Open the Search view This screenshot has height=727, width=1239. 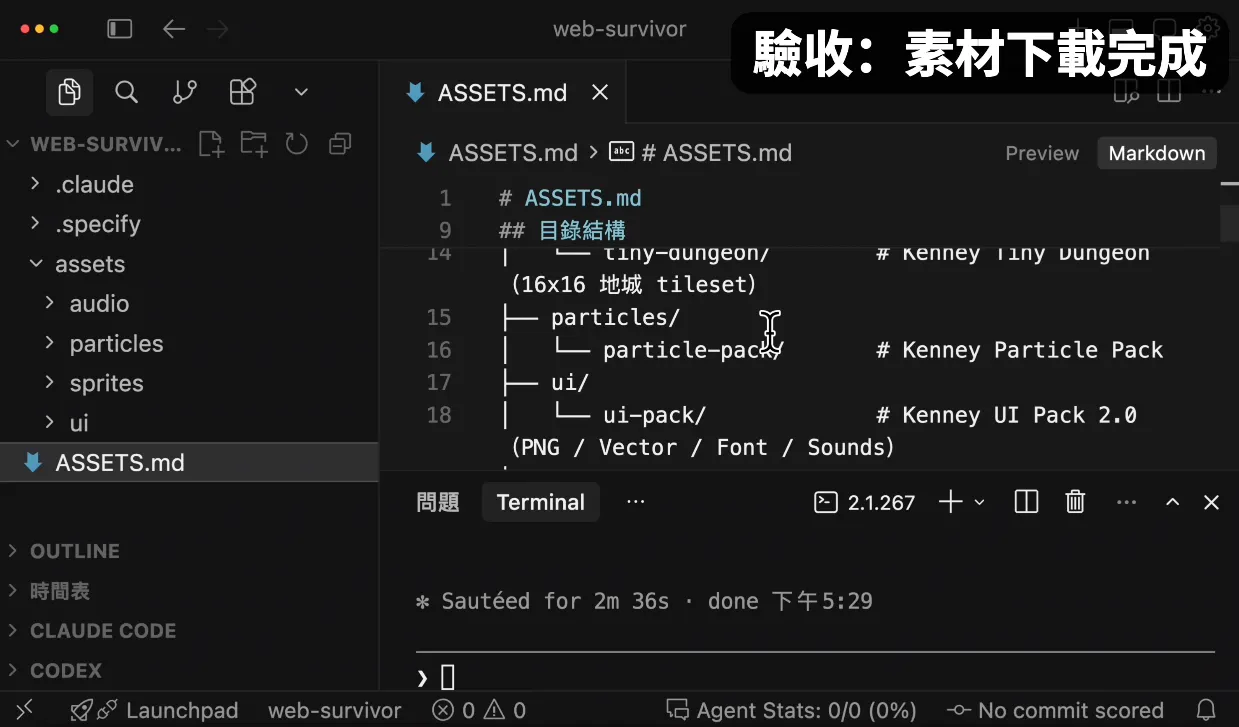(x=126, y=92)
